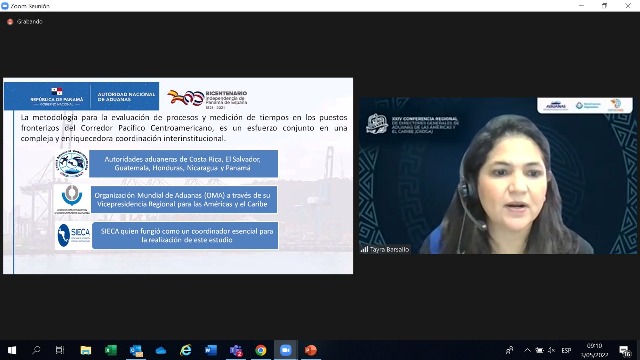Open OneDrive cloud icon in taskbar
The height and width of the screenshot is (360, 640).
point(161,350)
